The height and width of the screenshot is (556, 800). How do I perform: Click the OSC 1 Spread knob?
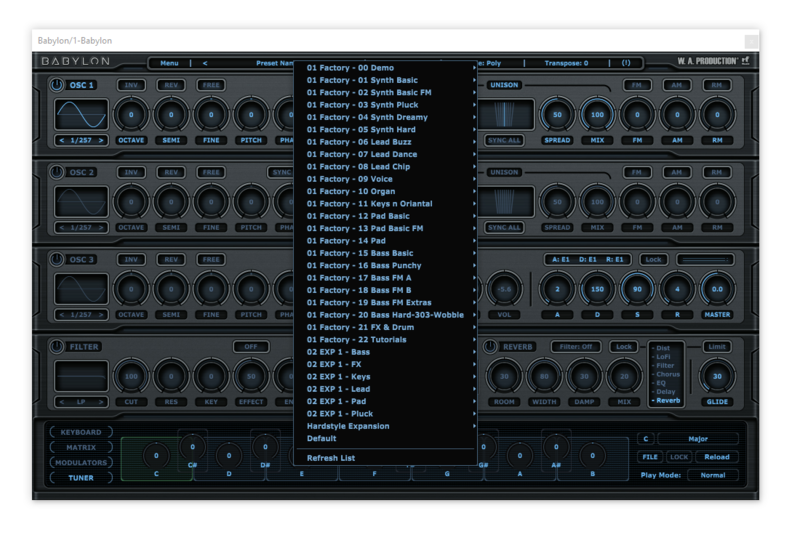coord(557,115)
